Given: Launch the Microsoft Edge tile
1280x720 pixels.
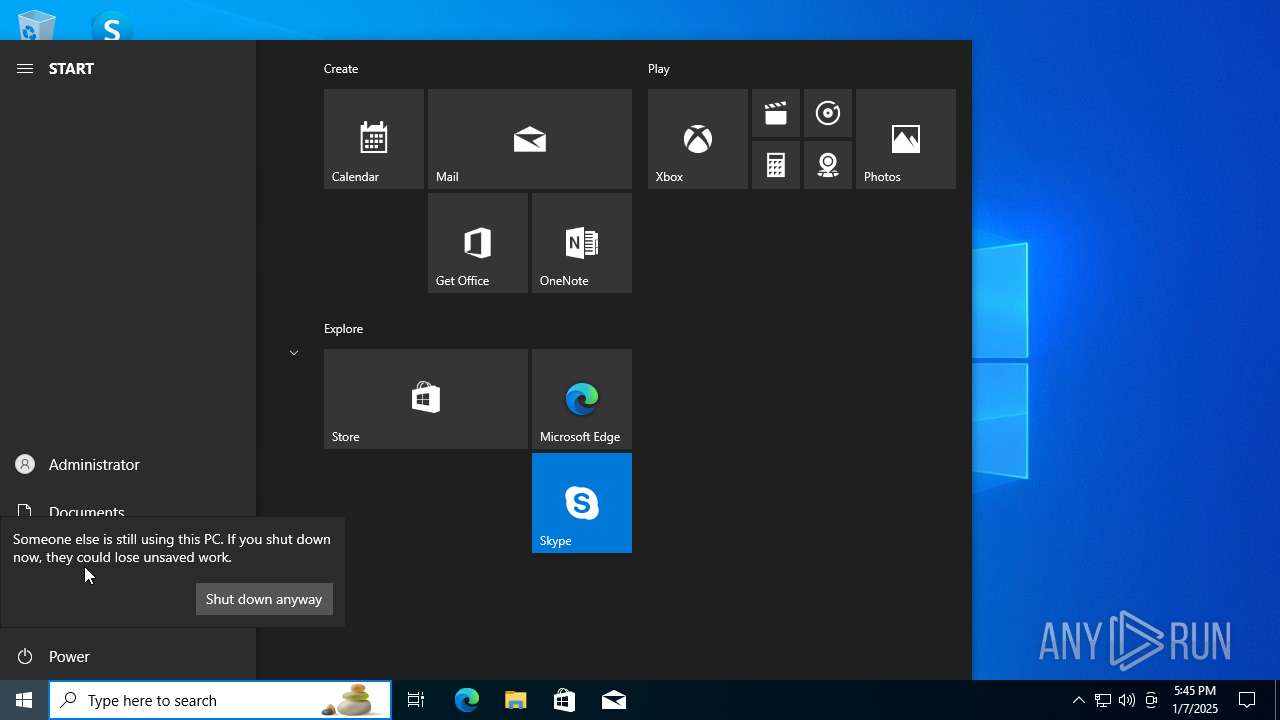Looking at the screenshot, I should coord(582,399).
